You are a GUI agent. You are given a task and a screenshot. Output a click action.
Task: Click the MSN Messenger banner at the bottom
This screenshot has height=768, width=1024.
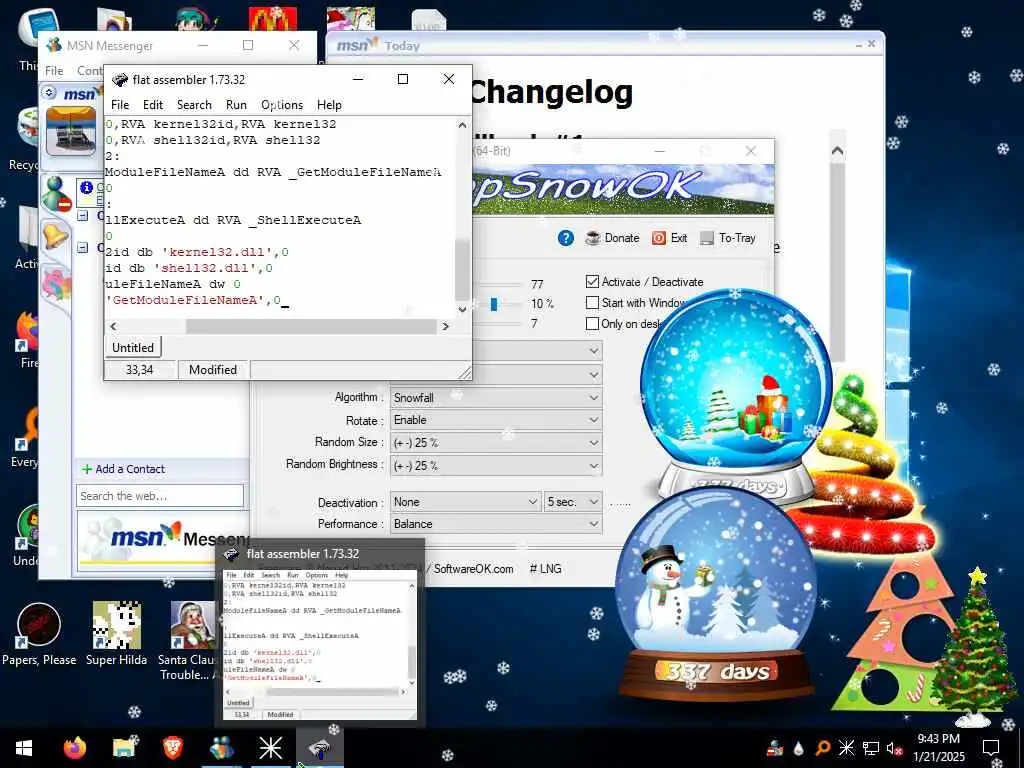point(163,541)
